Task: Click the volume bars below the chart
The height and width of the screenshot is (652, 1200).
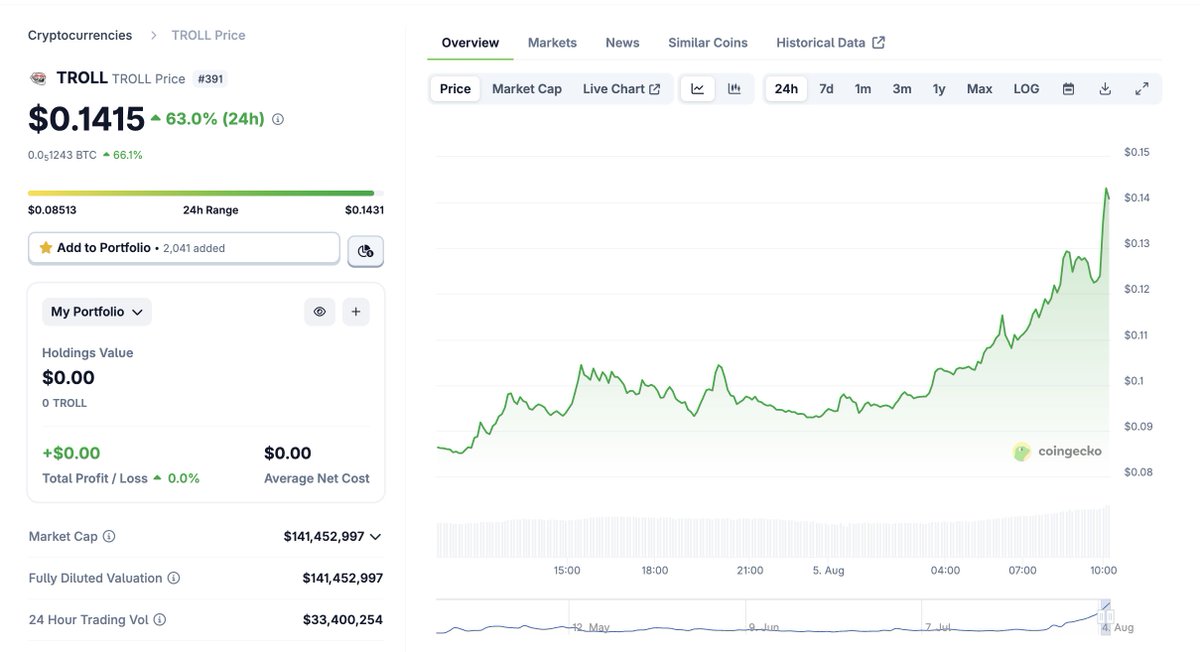Action: (x=773, y=532)
